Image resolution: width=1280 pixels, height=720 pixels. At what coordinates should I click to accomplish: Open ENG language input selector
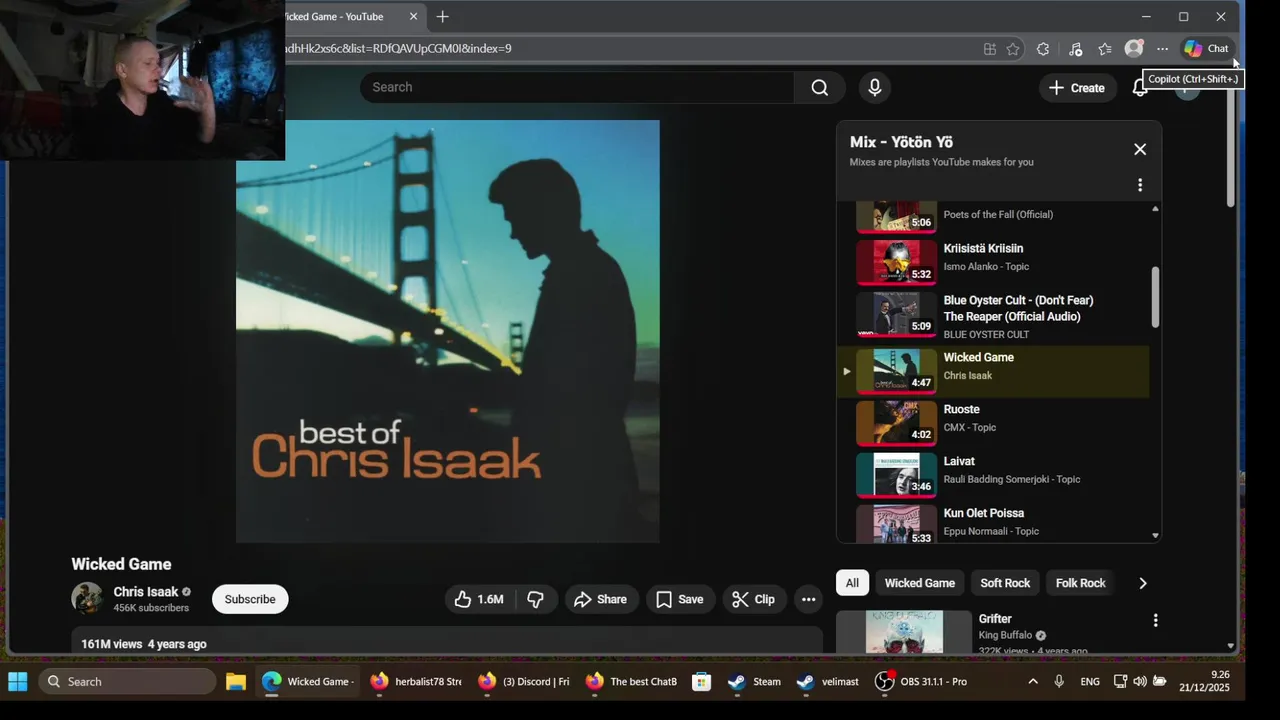click(1090, 681)
